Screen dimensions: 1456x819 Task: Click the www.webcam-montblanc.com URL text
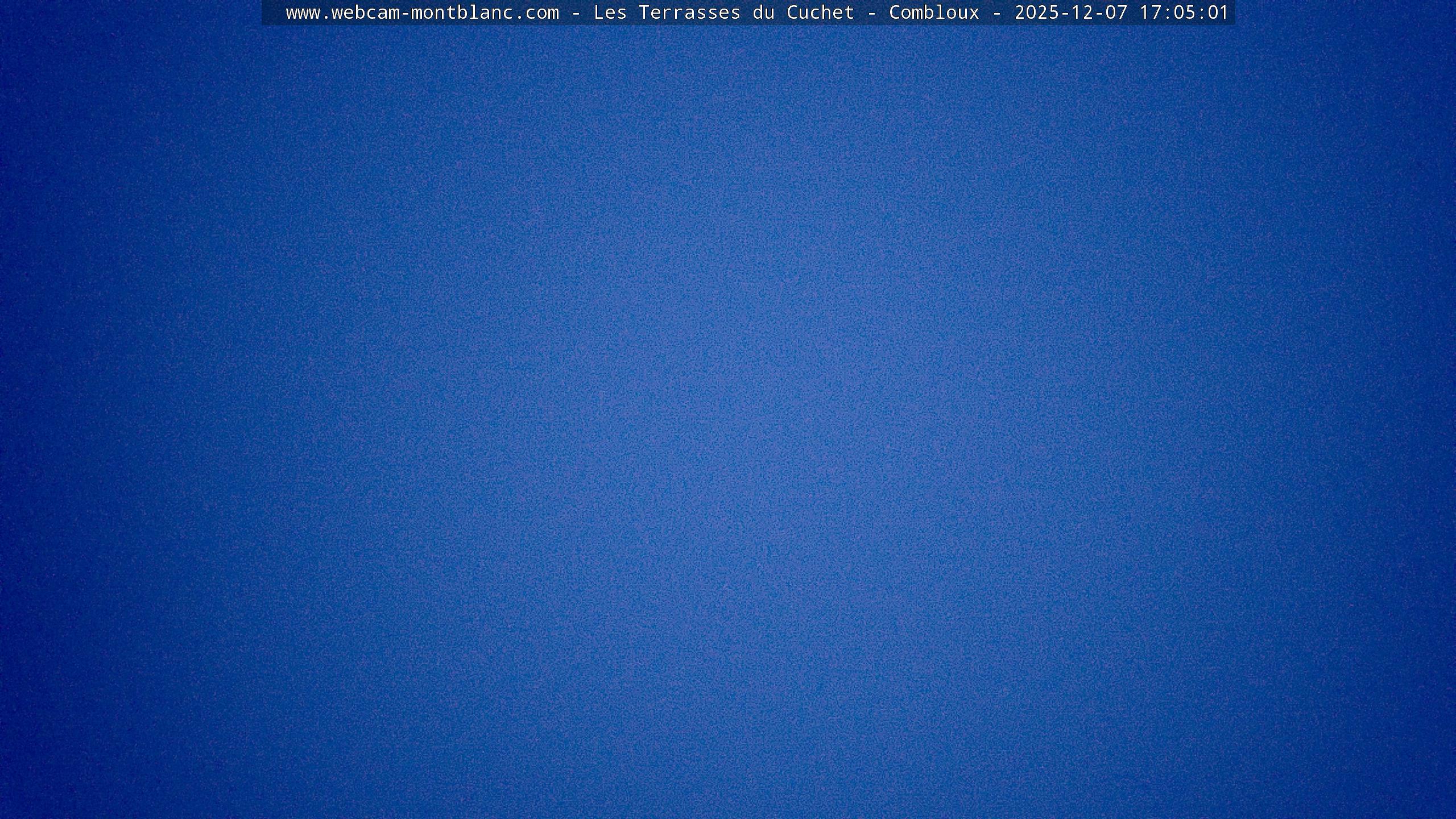click(422, 13)
